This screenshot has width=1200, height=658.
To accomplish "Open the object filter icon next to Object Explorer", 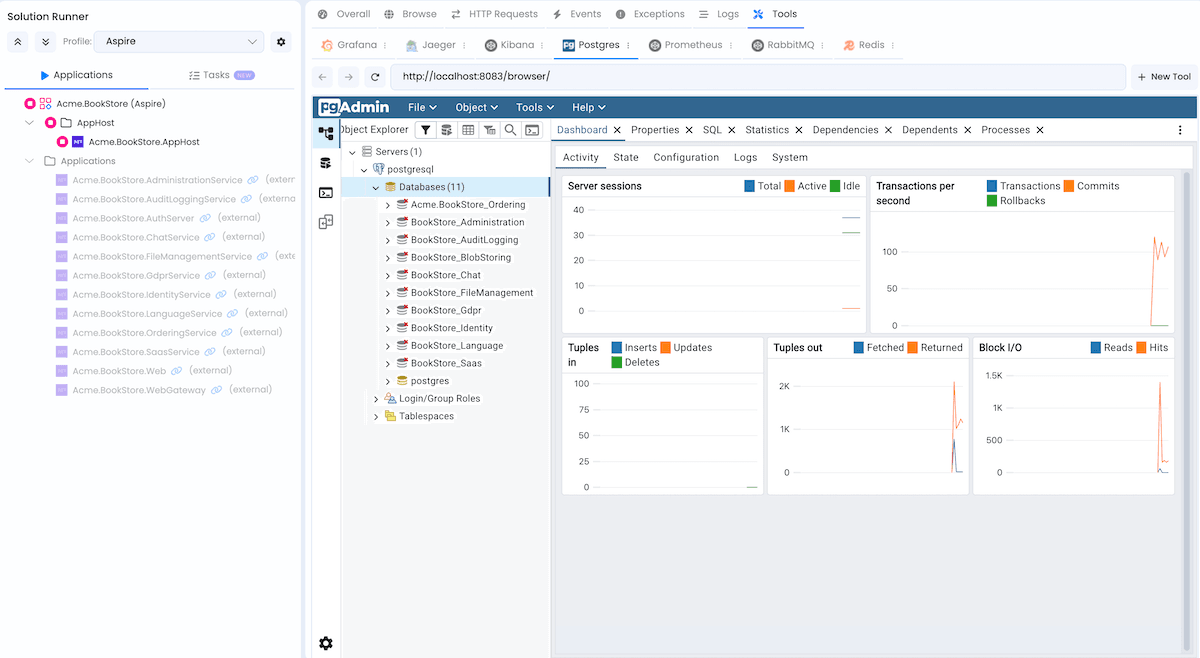I will click(426, 131).
